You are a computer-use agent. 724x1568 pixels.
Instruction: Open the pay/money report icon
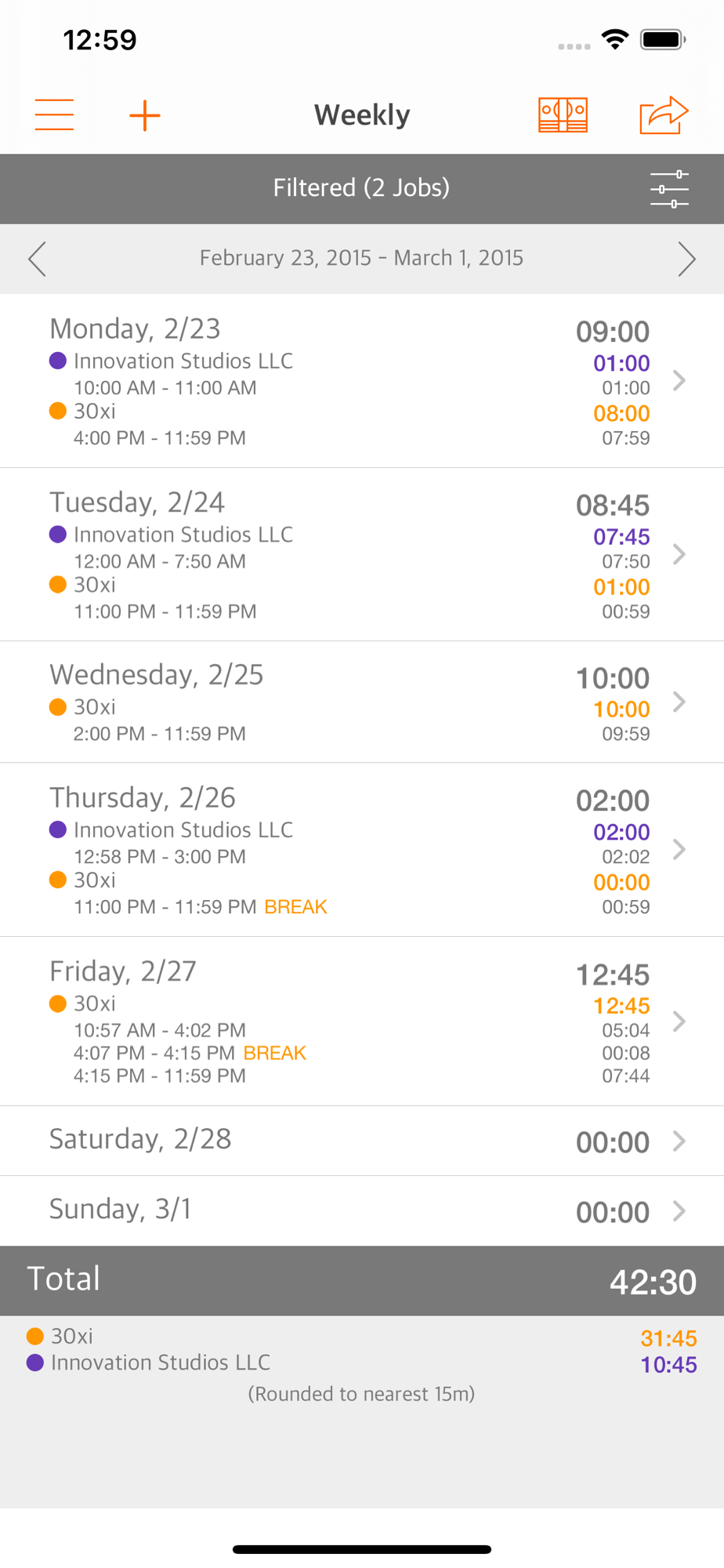coord(563,115)
